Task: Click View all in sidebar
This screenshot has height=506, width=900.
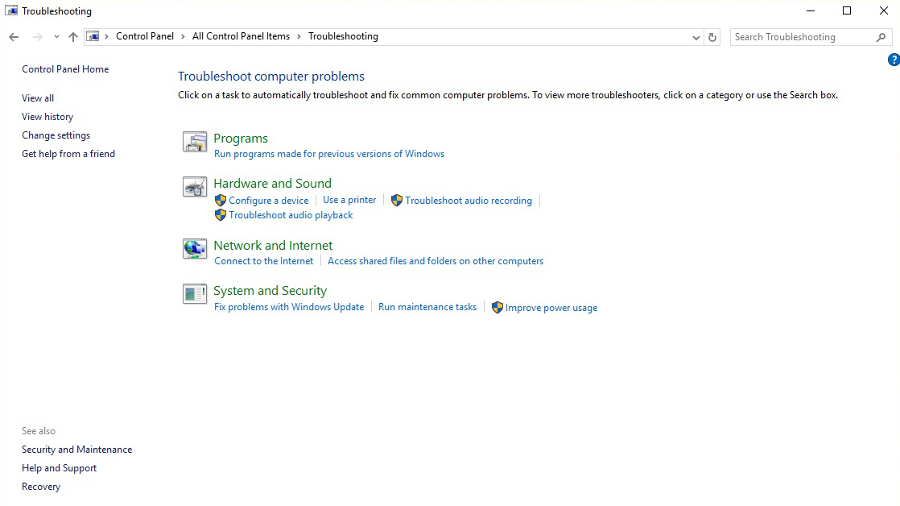Action: pyautogui.click(x=38, y=98)
